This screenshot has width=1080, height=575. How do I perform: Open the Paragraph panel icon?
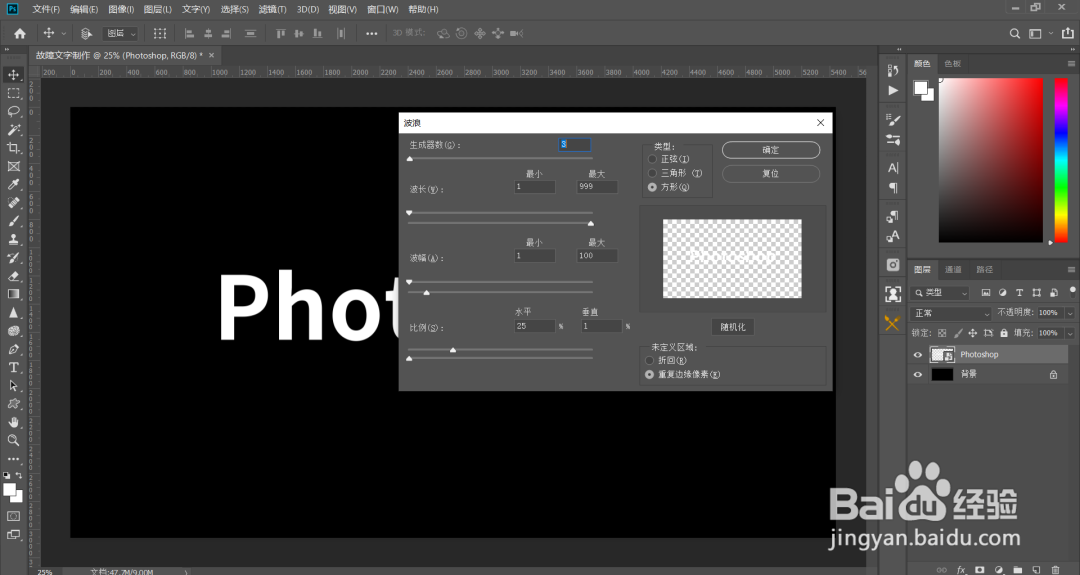point(893,188)
